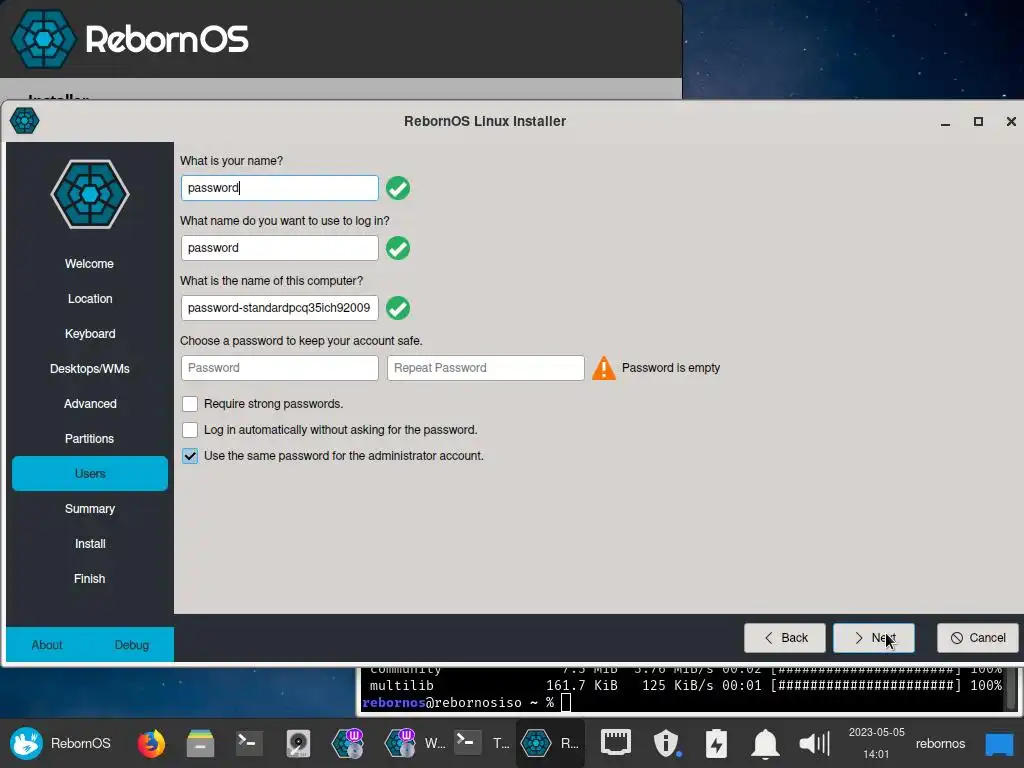Click the green checkmark next to your name
The image size is (1024, 768).
[398, 188]
